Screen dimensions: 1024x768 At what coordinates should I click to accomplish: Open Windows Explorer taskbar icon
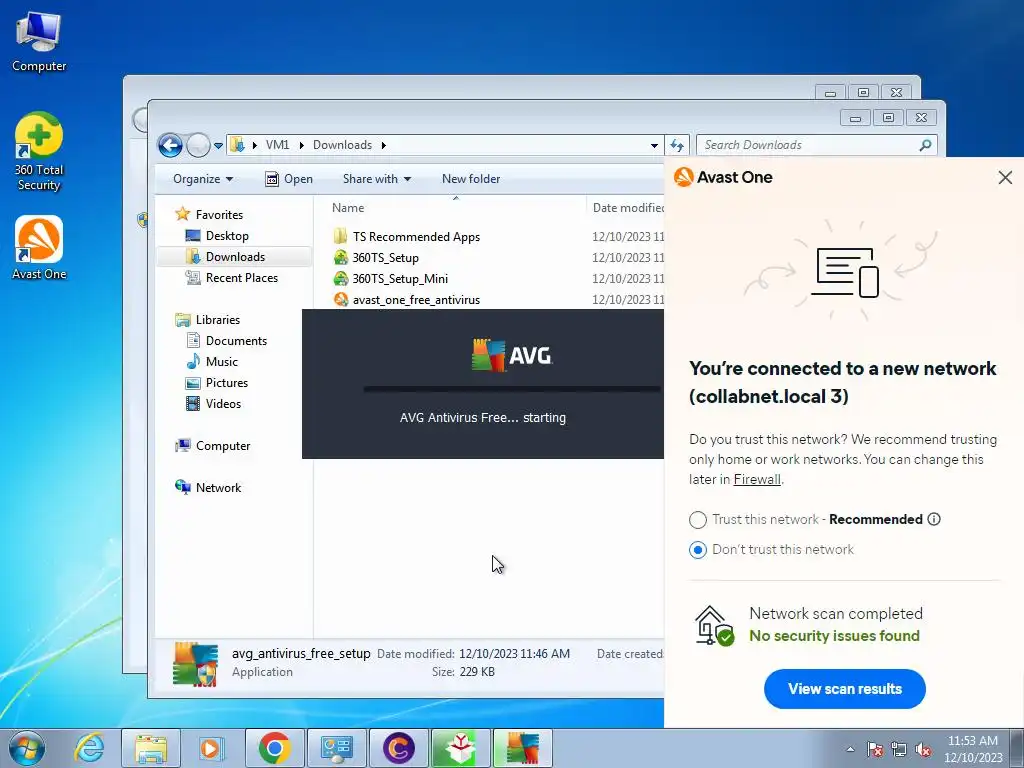(x=151, y=748)
